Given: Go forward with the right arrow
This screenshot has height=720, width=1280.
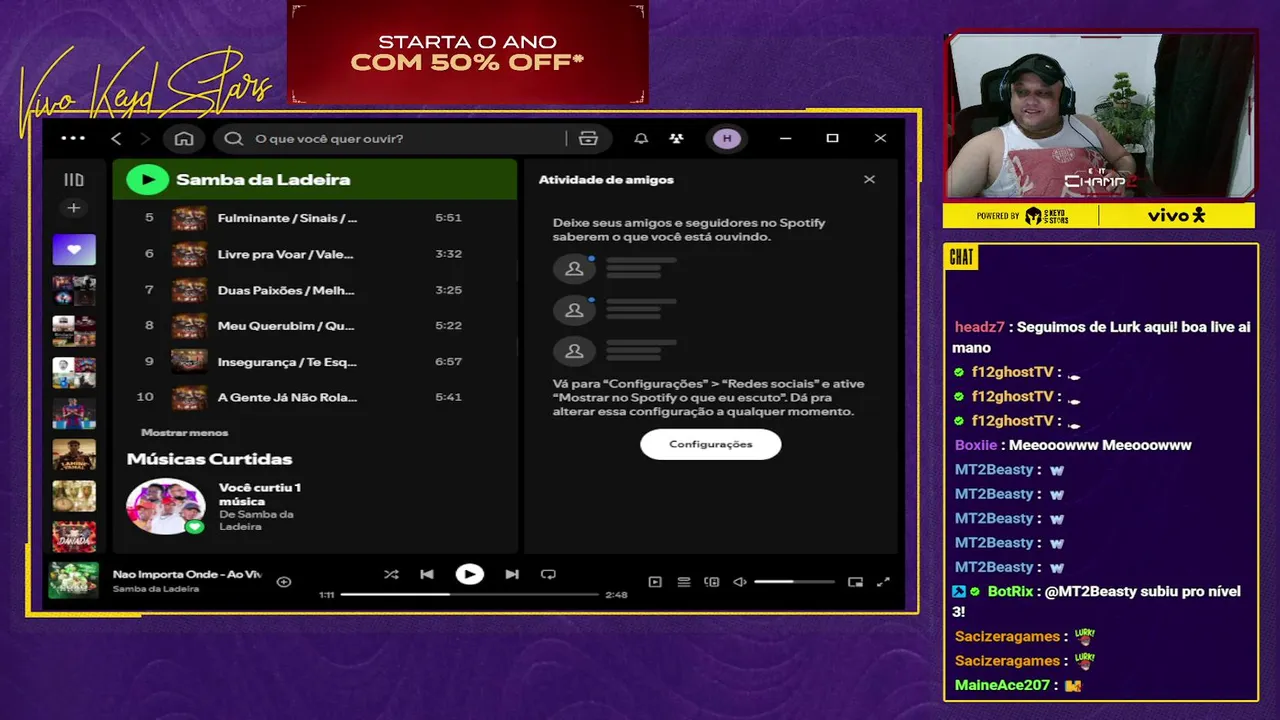Looking at the screenshot, I should coord(145,138).
